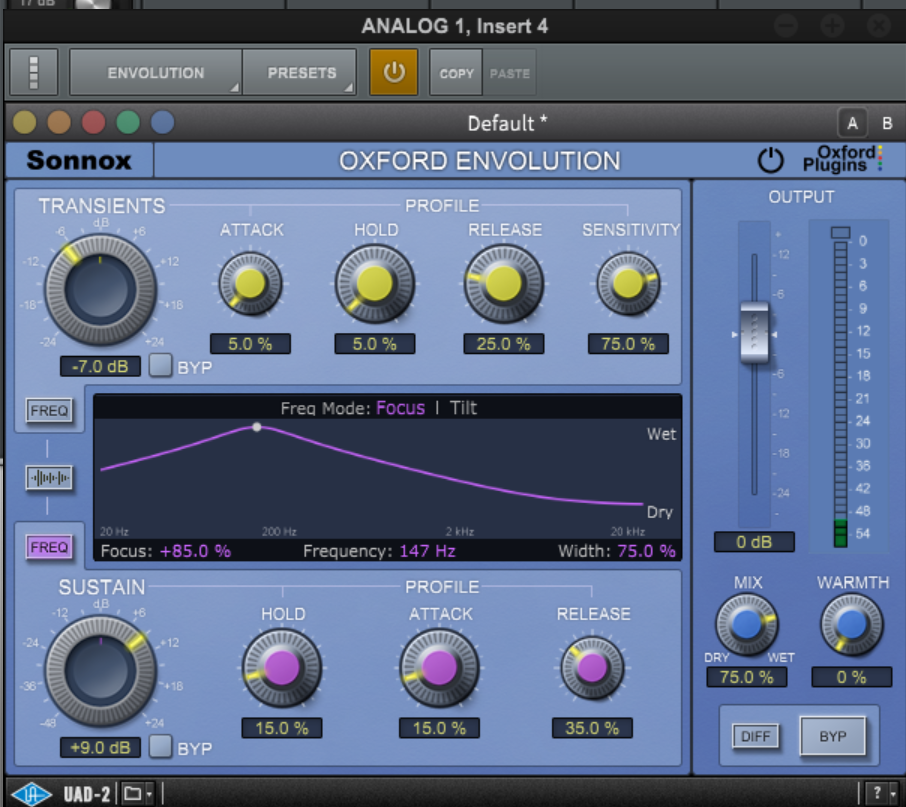Select the orange color dot

pos(59,122)
